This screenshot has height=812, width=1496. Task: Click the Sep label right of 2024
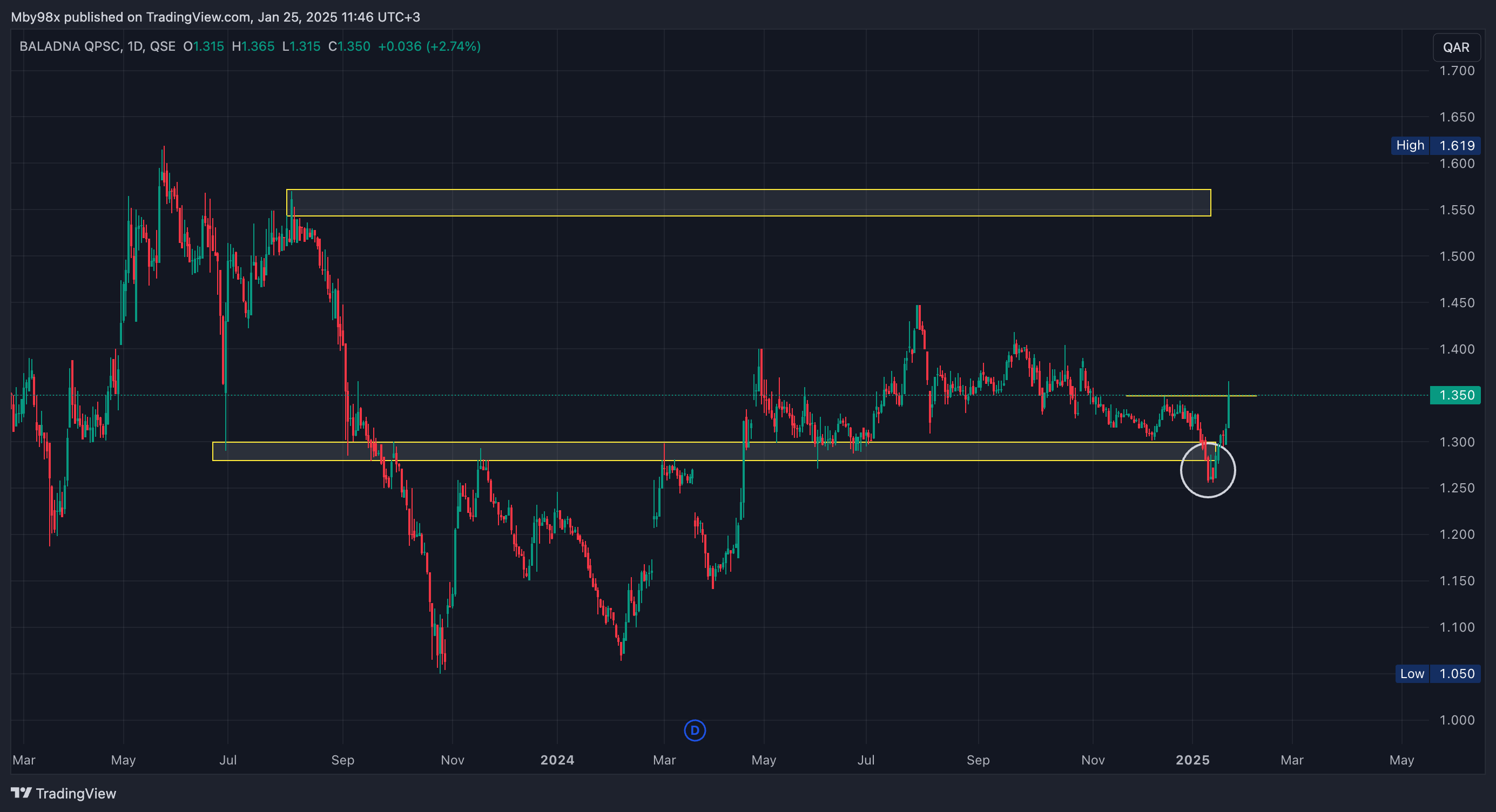[x=978, y=760]
